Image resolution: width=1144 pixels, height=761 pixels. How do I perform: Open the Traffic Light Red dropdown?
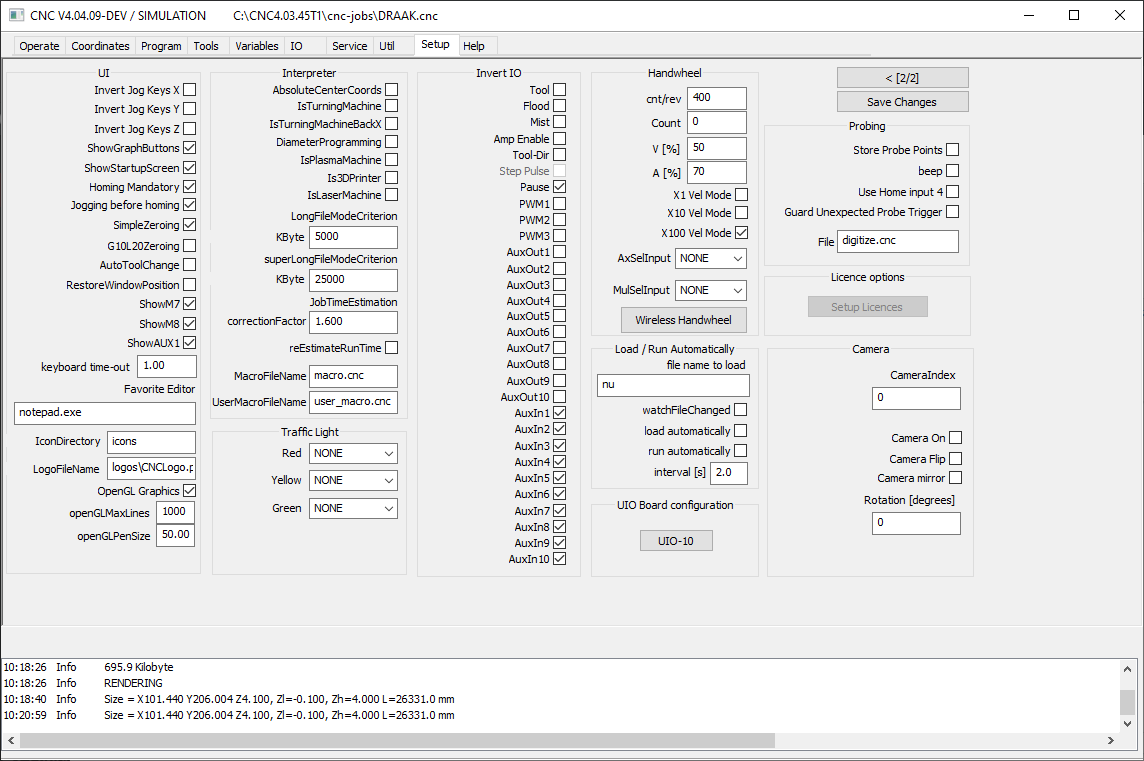(353, 453)
